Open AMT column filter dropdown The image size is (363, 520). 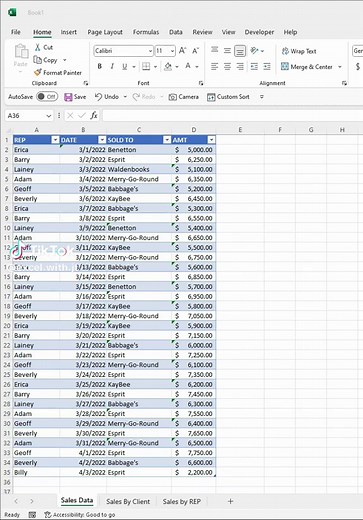tap(211, 140)
